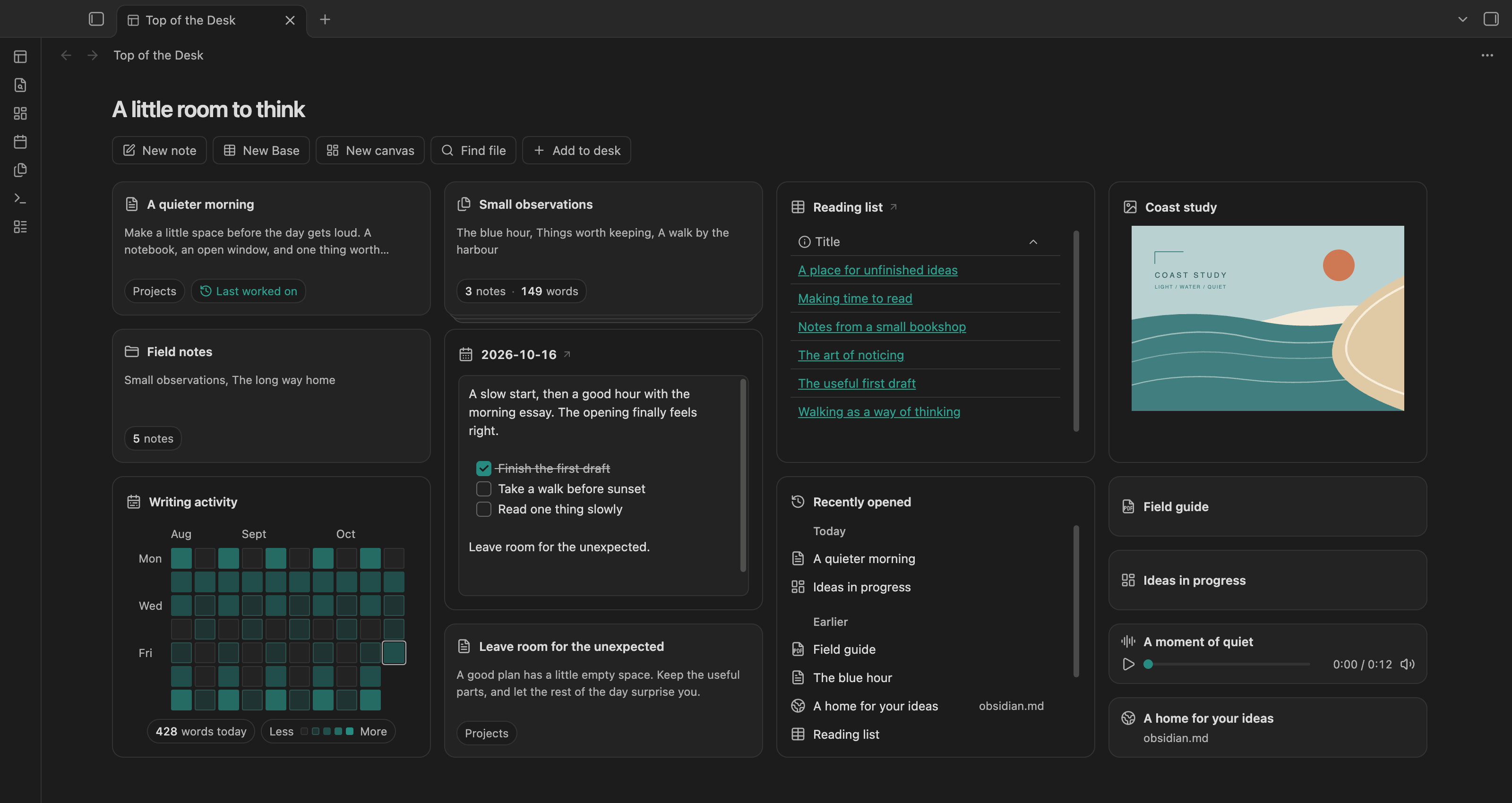Uncheck Finish the first draft task
This screenshot has height=803, width=1512.
(484, 469)
